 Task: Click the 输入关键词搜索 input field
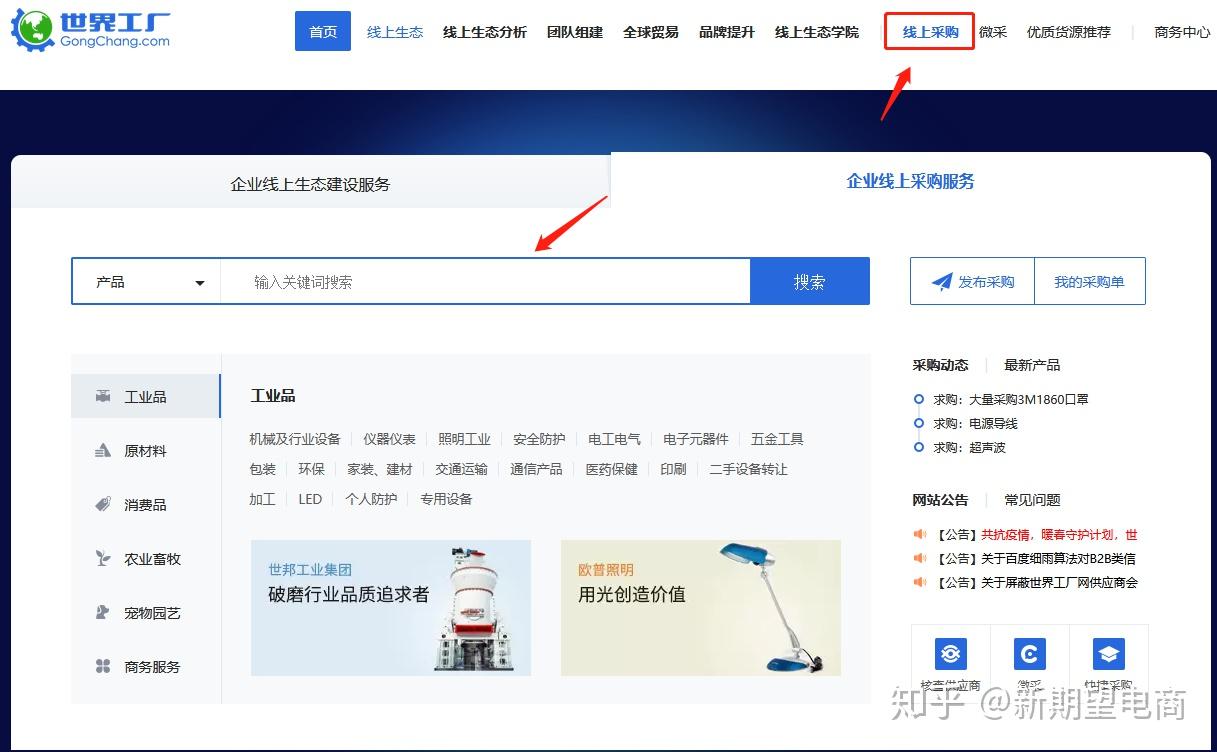485,282
